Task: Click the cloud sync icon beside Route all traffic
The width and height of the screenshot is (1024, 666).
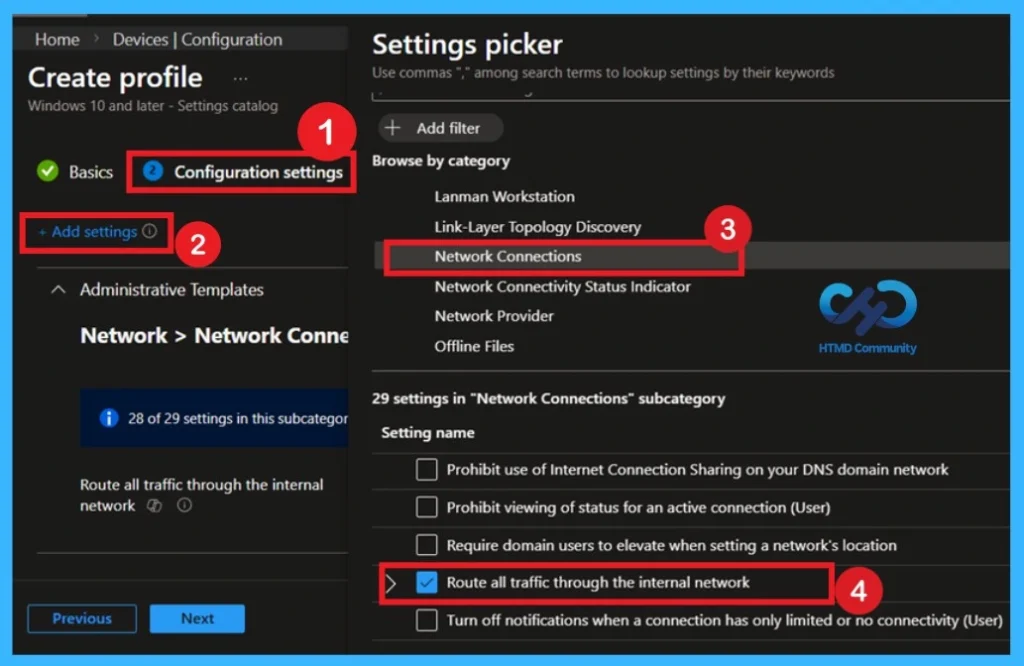Action: (154, 506)
